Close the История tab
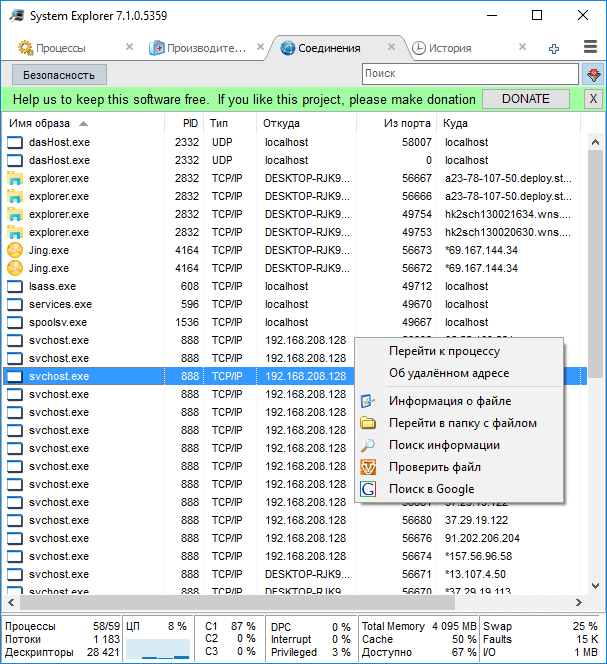607x664 pixels. point(523,47)
